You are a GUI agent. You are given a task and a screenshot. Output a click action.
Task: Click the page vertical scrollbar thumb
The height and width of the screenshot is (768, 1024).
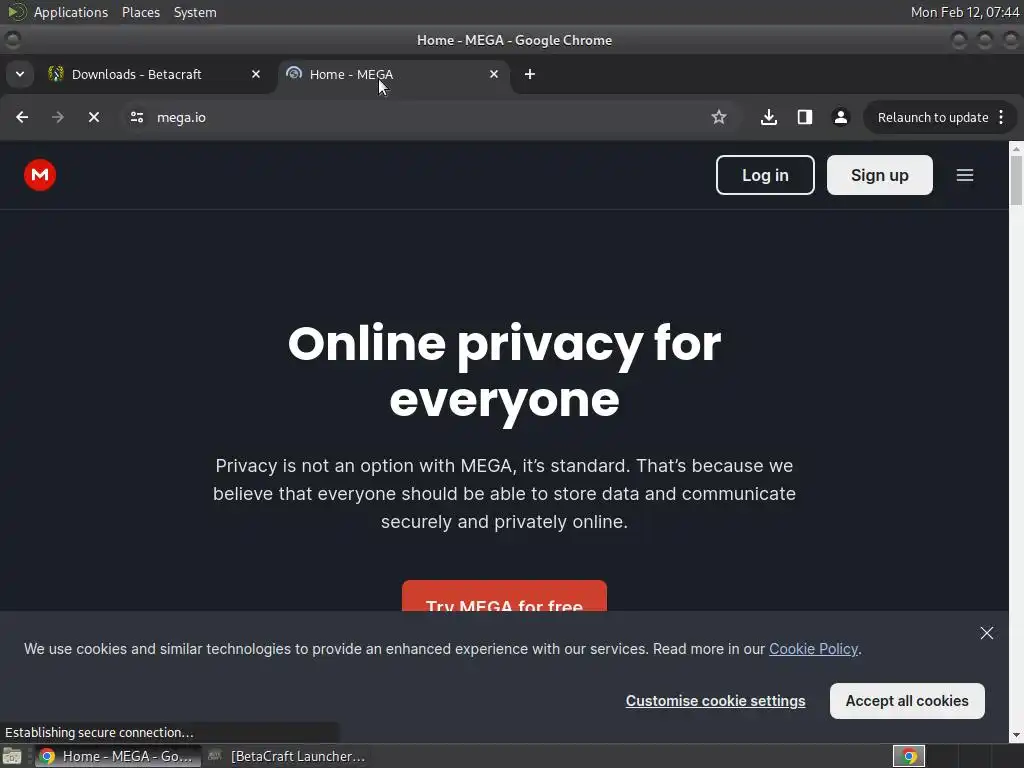(x=1016, y=181)
